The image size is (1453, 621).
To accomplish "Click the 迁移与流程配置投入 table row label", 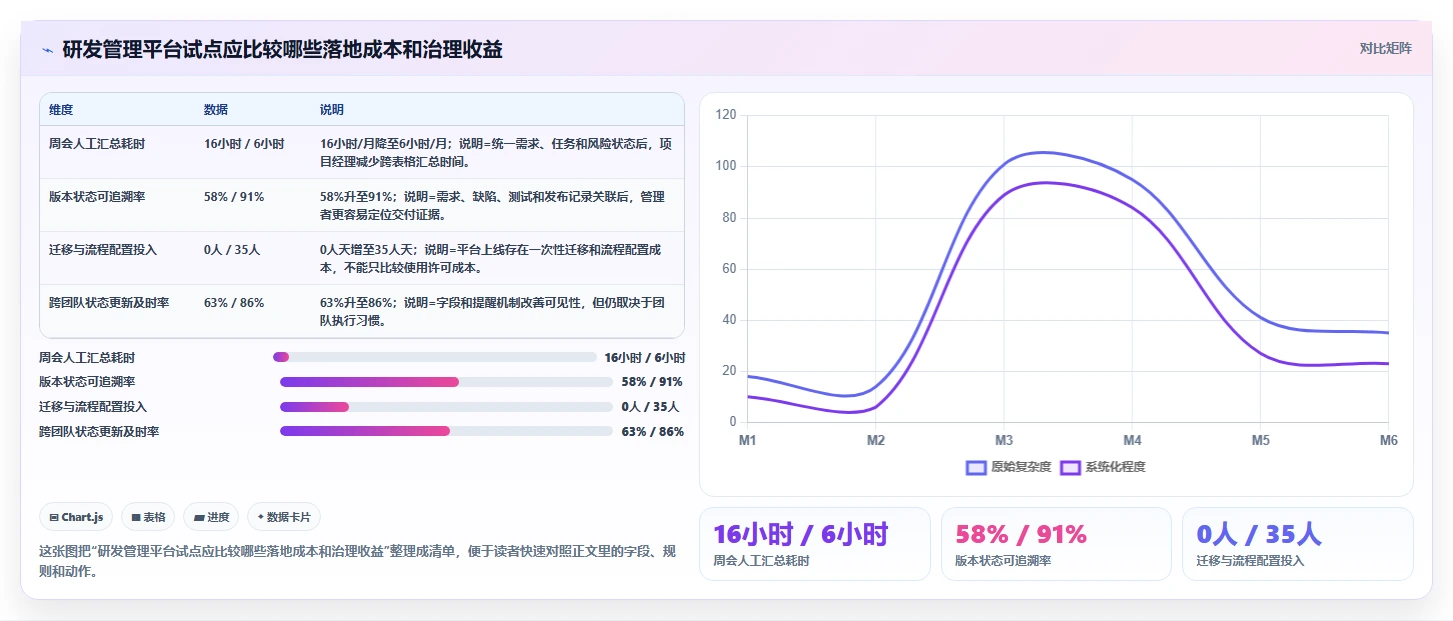I will [102, 250].
